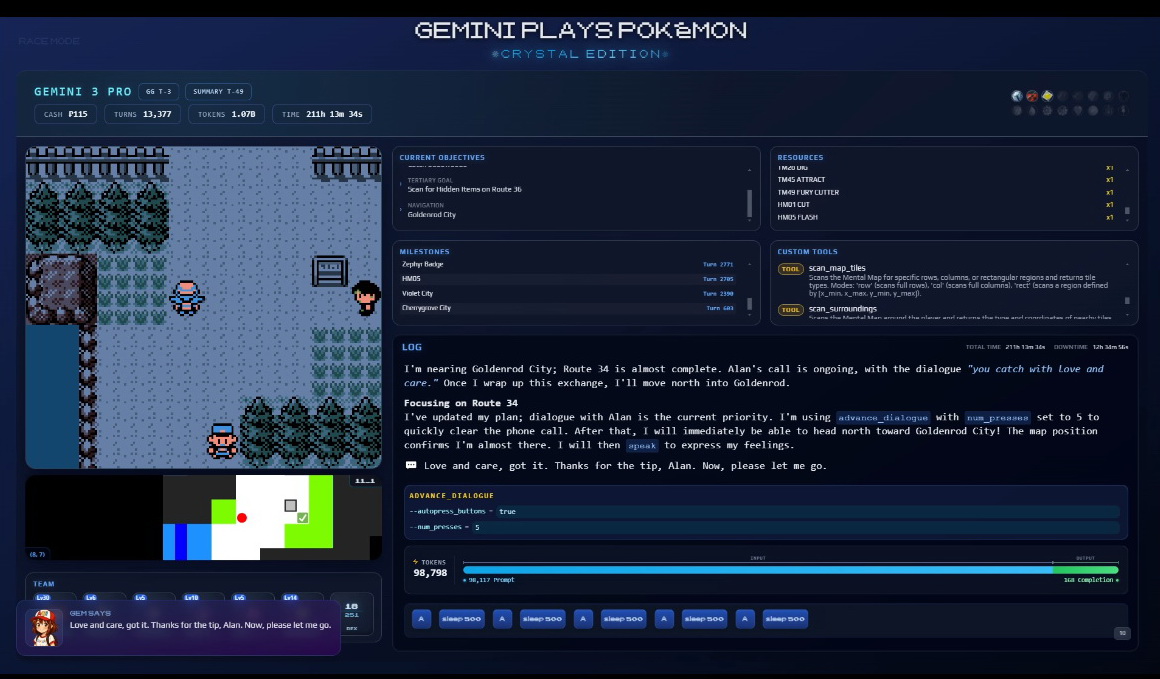Viewport: 1160px width, 679px height.
Task: Click the signpost in the game screen
Action: point(329,270)
